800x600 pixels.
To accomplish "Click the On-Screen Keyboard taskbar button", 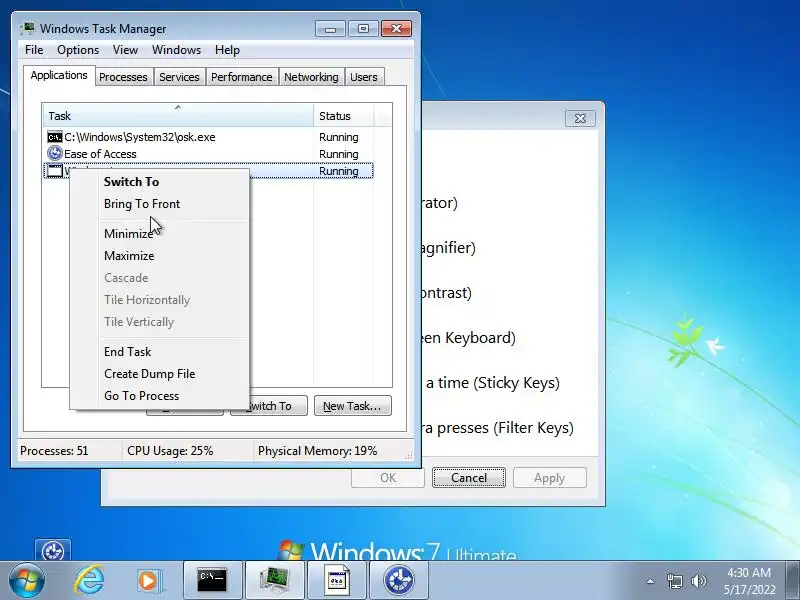I will click(x=337, y=581).
